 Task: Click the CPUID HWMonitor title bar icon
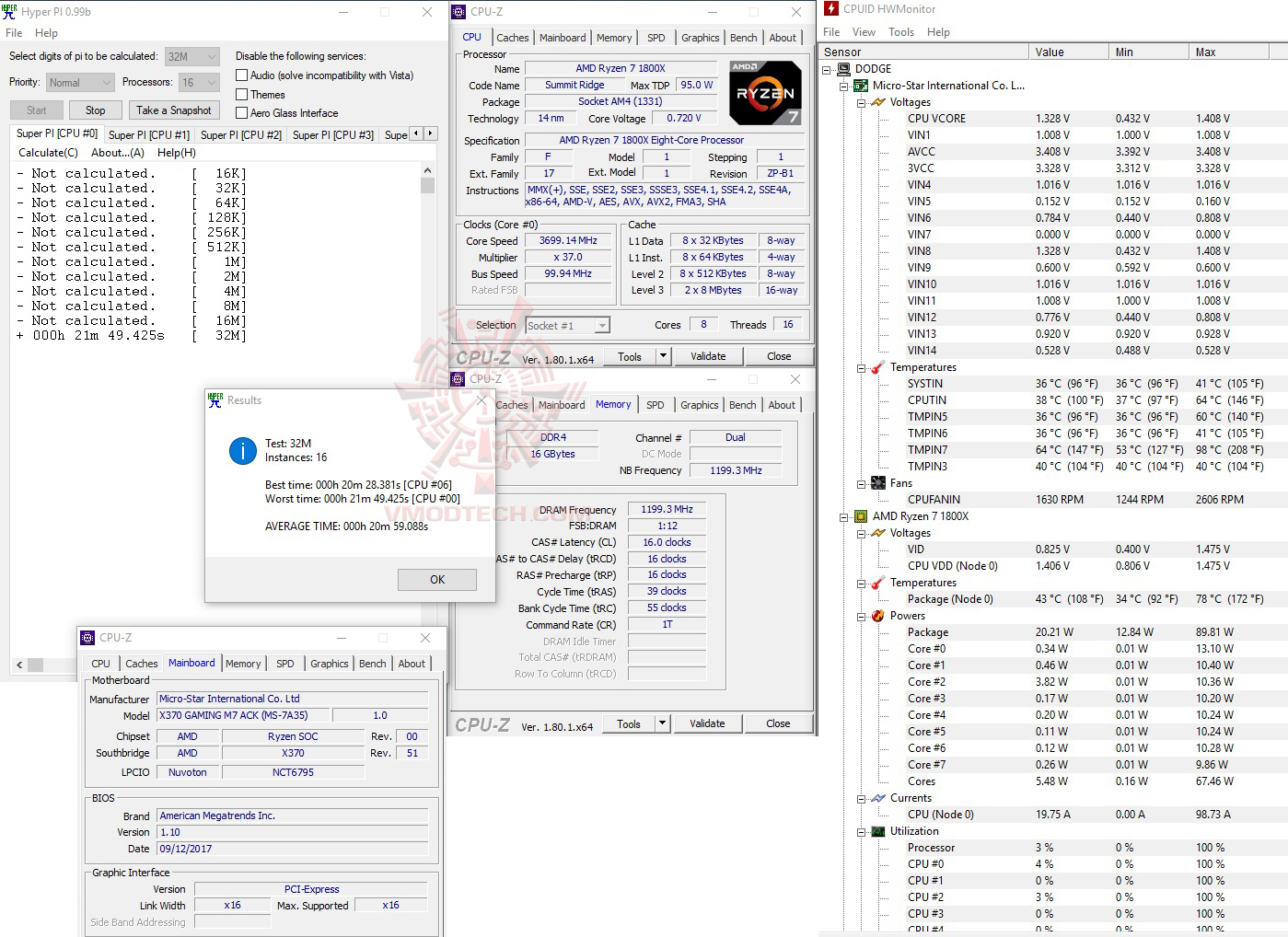tap(831, 9)
